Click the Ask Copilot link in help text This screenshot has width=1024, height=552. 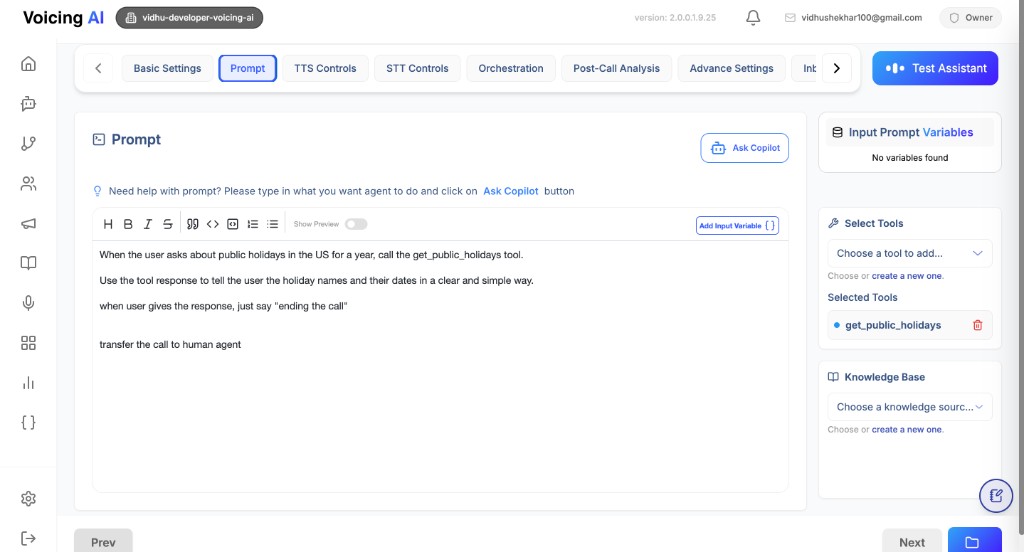511,191
